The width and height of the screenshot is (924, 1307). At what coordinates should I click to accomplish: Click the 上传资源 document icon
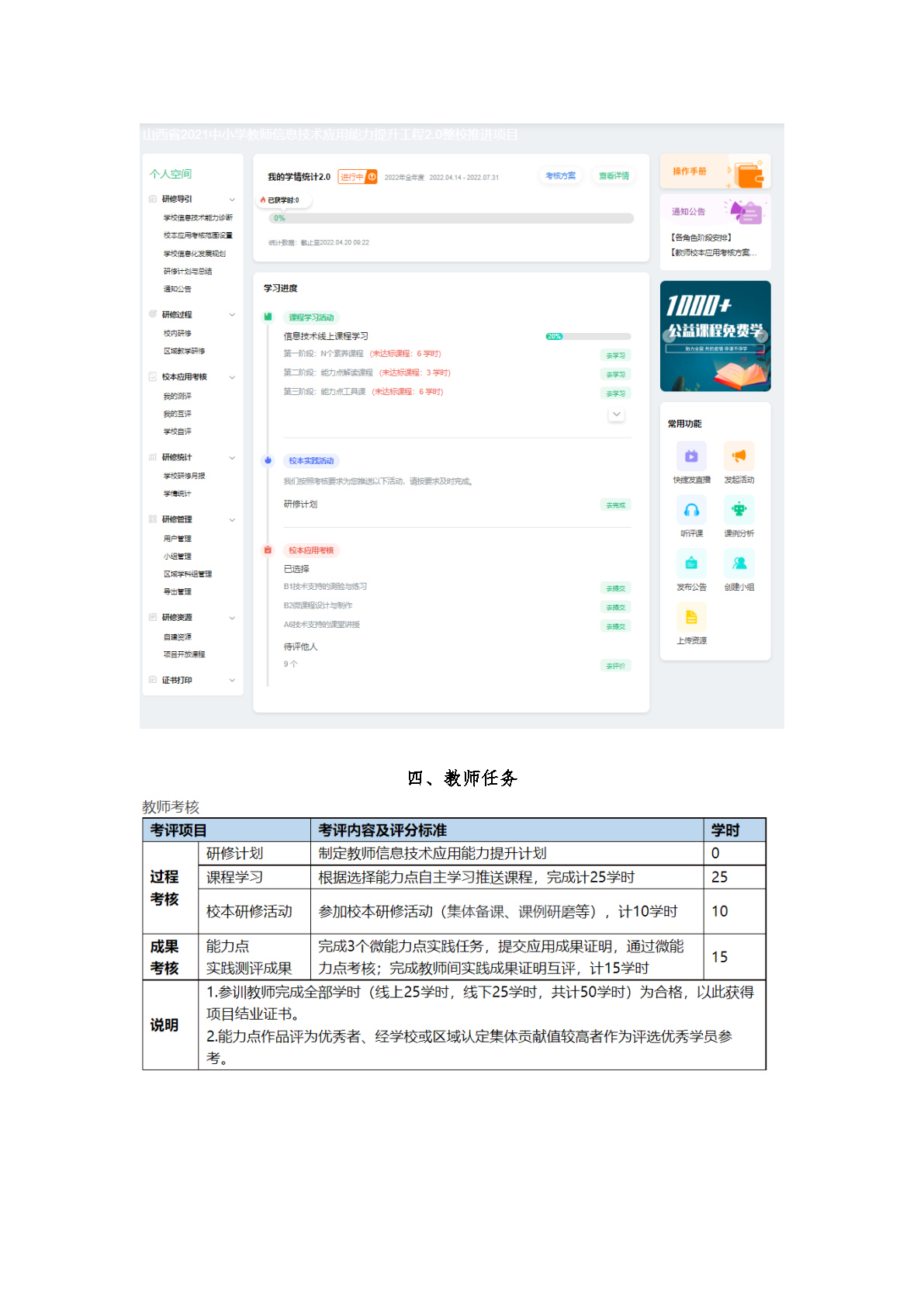click(x=691, y=616)
